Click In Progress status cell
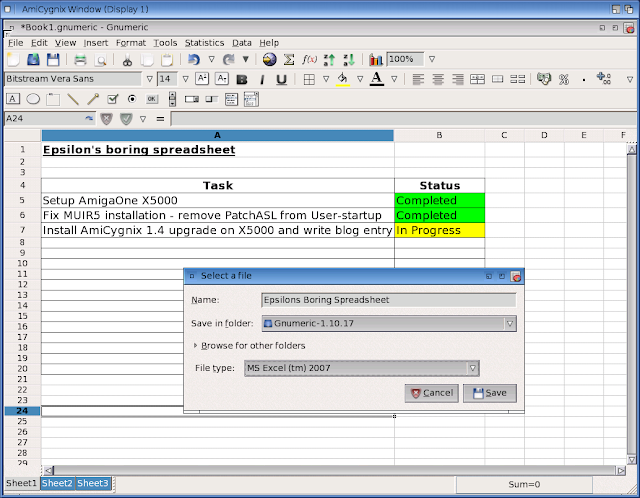The image size is (640, 498). [440, 230]
